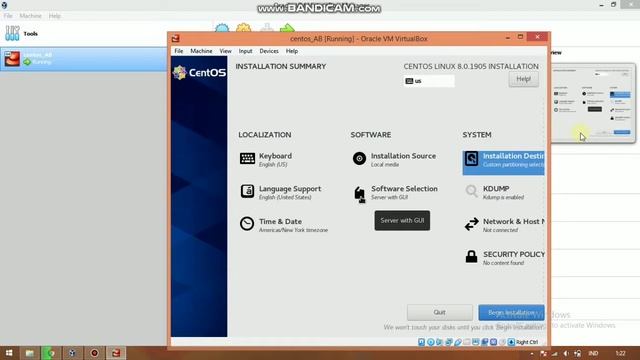Open Network & Host Name arrows icon
The height and width of the screenshot is (360, 640).
[x=471, y=224]
